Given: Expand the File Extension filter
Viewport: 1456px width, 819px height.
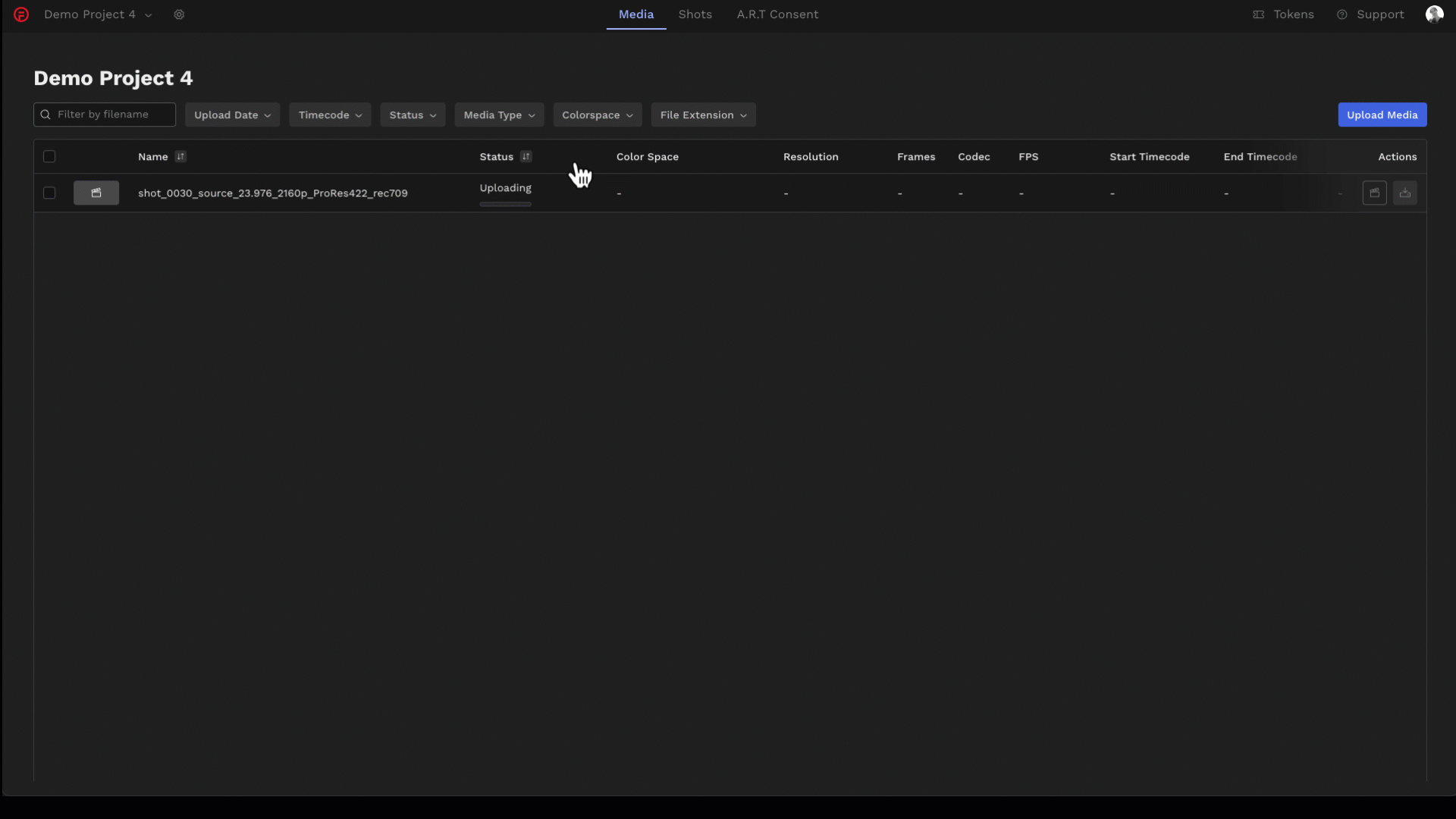Looking at the screenshot, I should (x=703, y=115).
